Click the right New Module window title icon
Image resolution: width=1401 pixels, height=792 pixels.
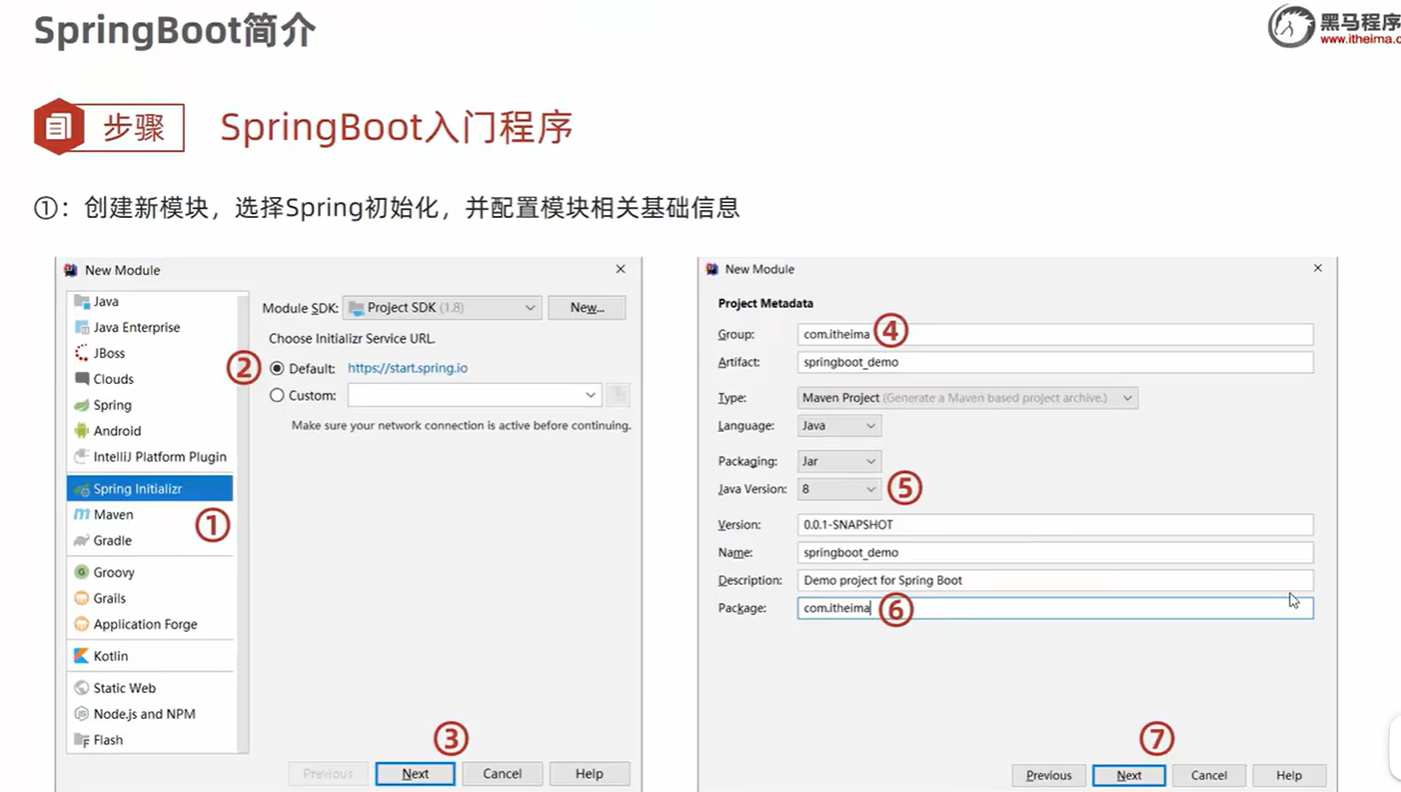point(712,269)
